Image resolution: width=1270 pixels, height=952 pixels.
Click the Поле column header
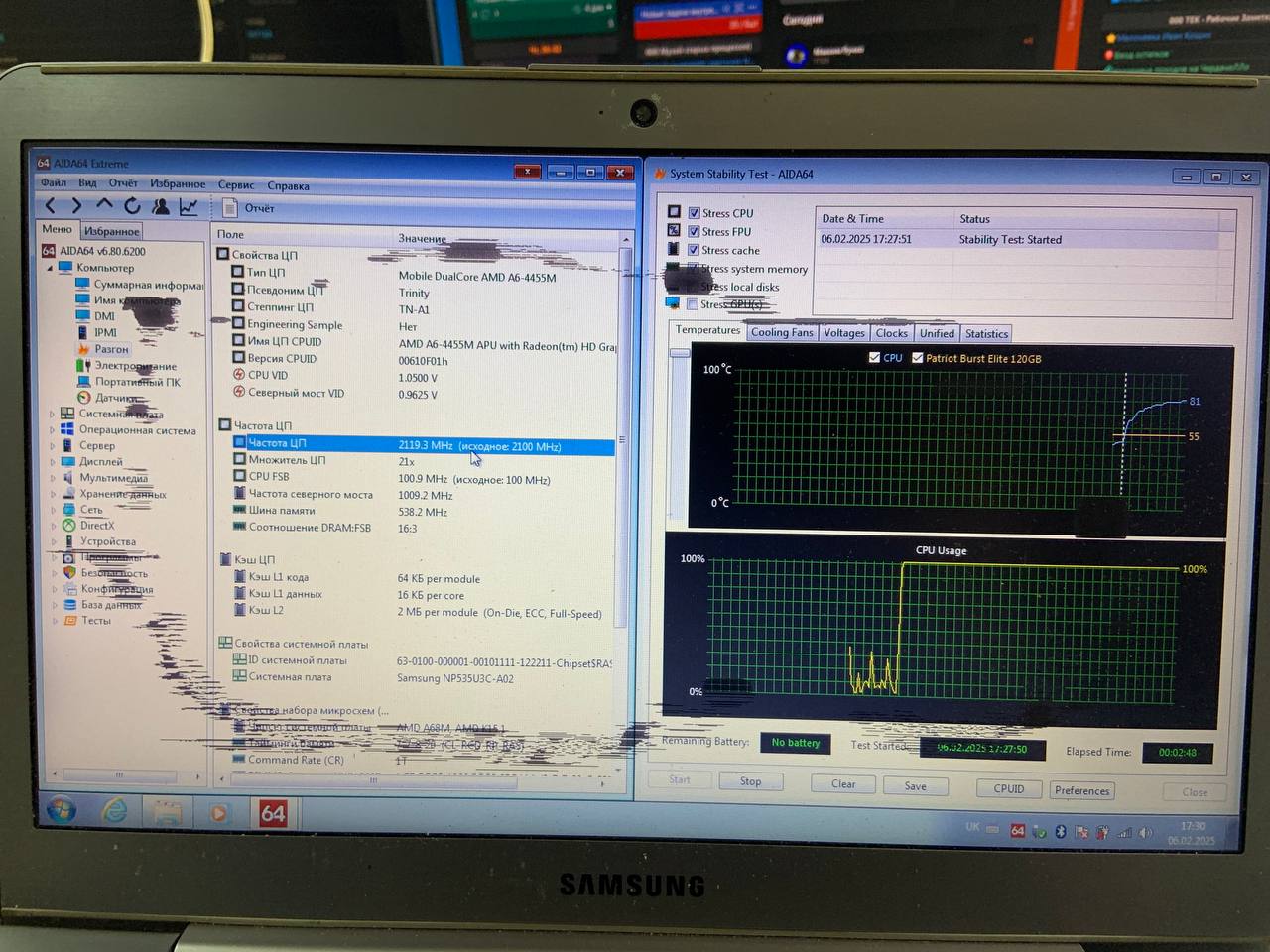pyautogui.click(x=231, y=234)
